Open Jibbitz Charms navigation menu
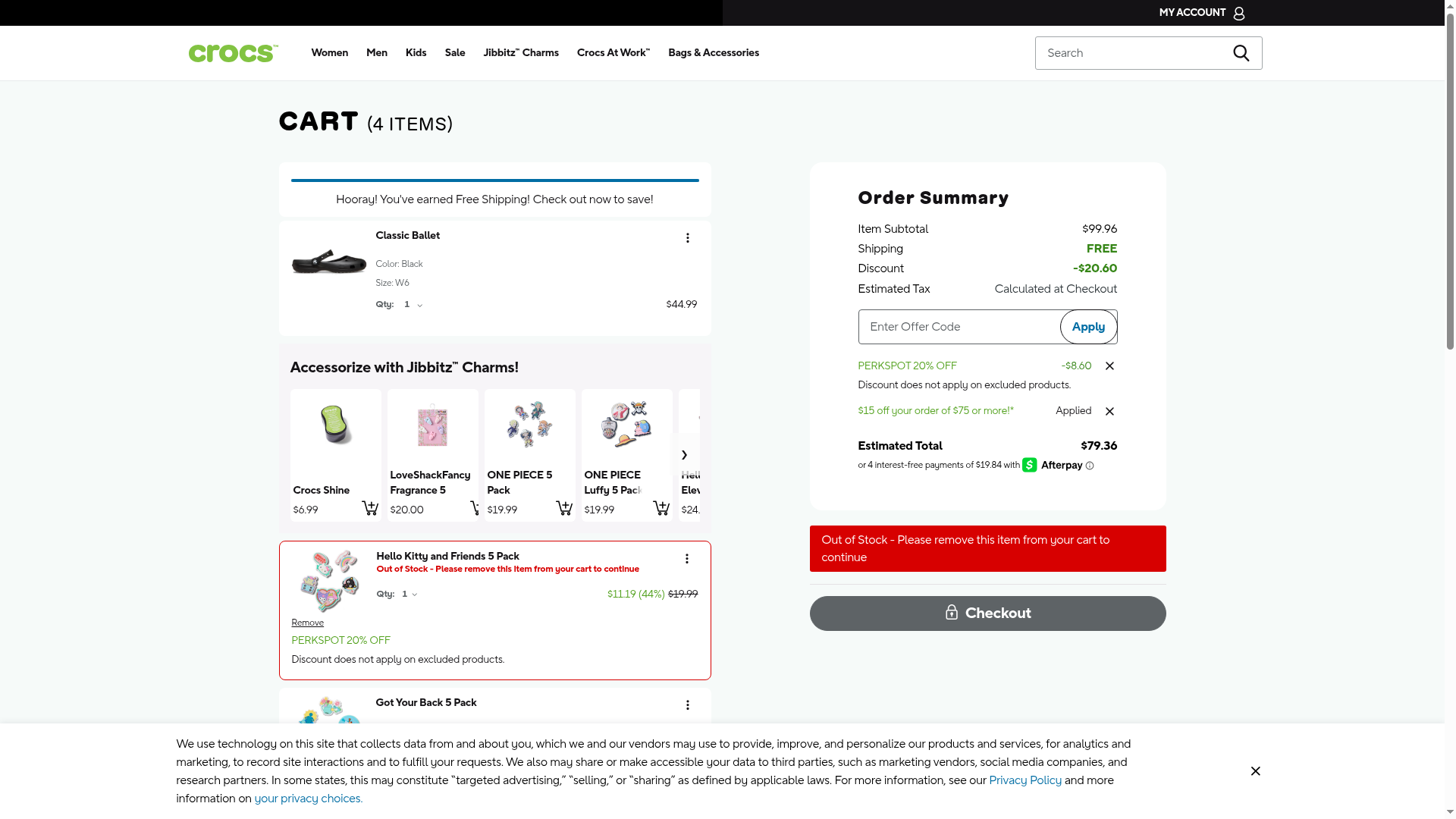 click(x=520, y=53)
